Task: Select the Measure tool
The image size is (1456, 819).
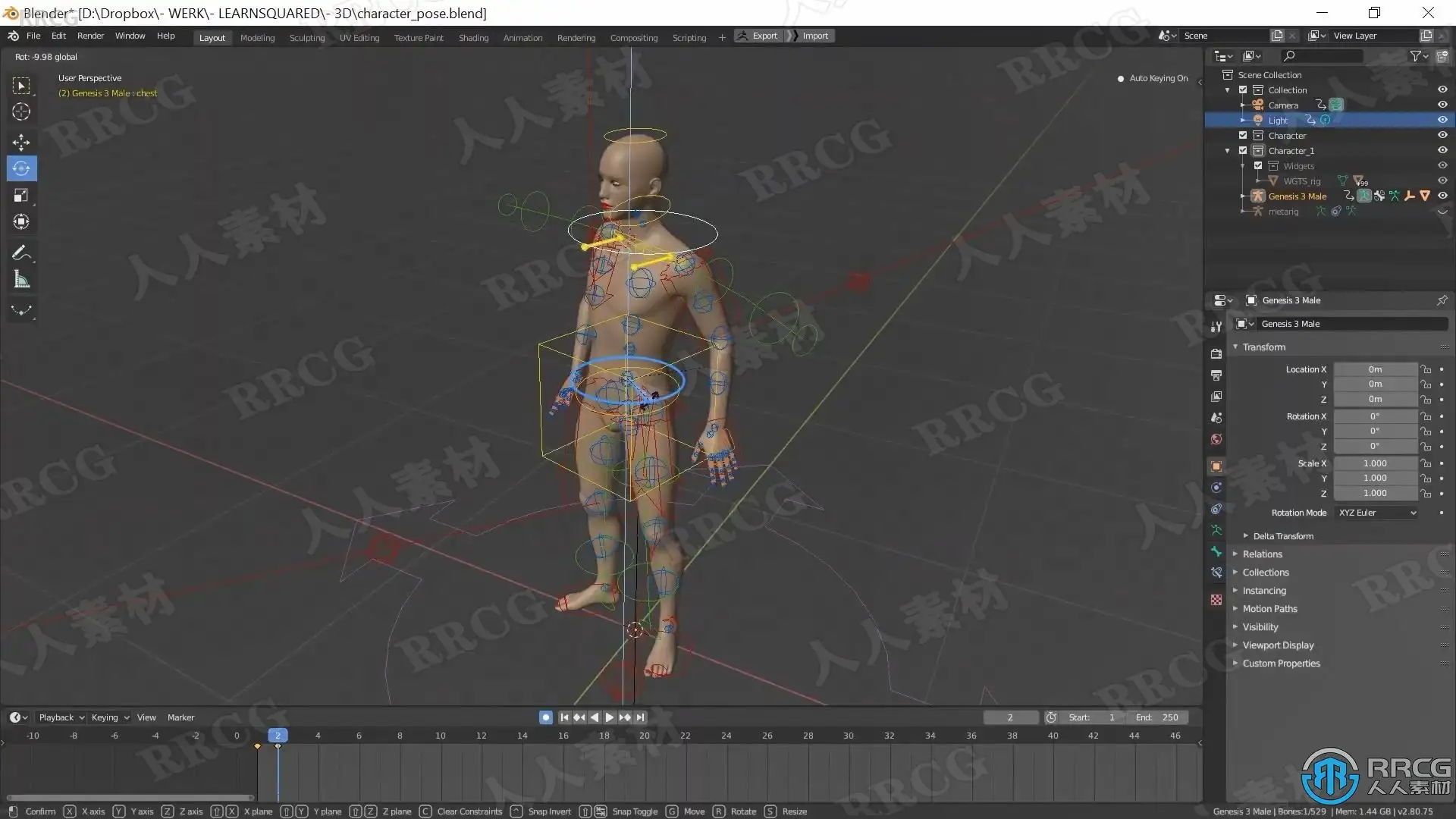Action: (x=21, y=280)
